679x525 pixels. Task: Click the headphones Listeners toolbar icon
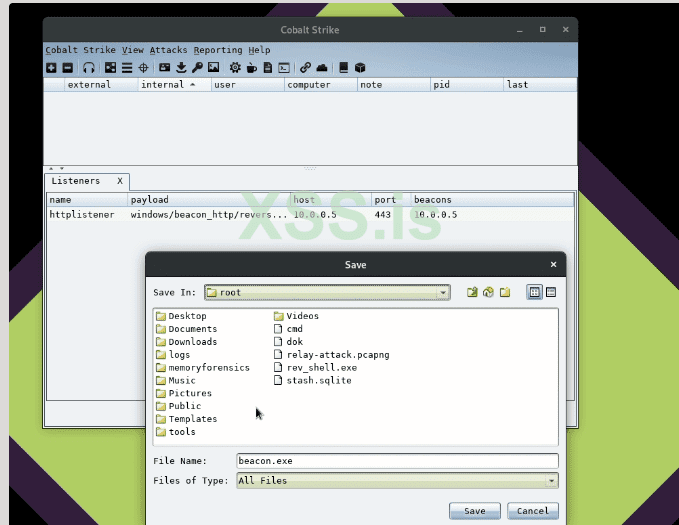point(89,68)
